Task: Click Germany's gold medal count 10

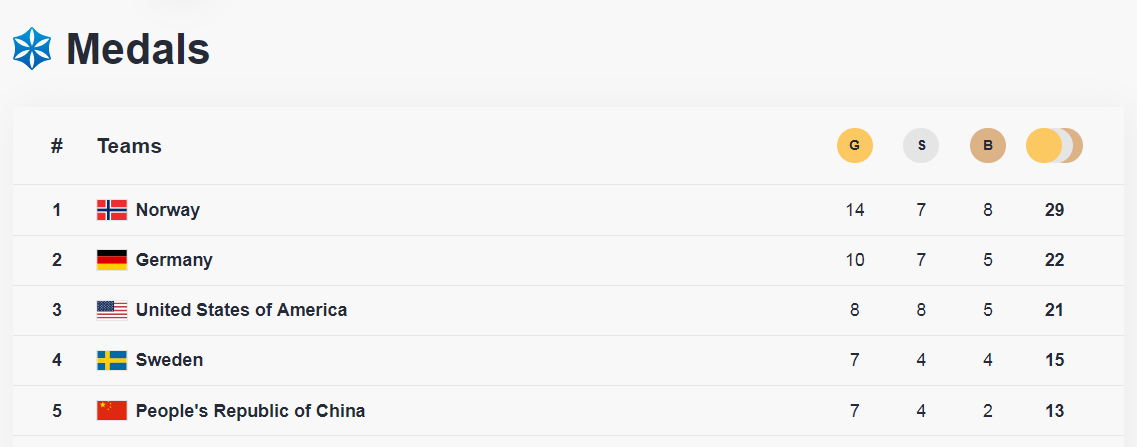Action: tap(854, 260)
